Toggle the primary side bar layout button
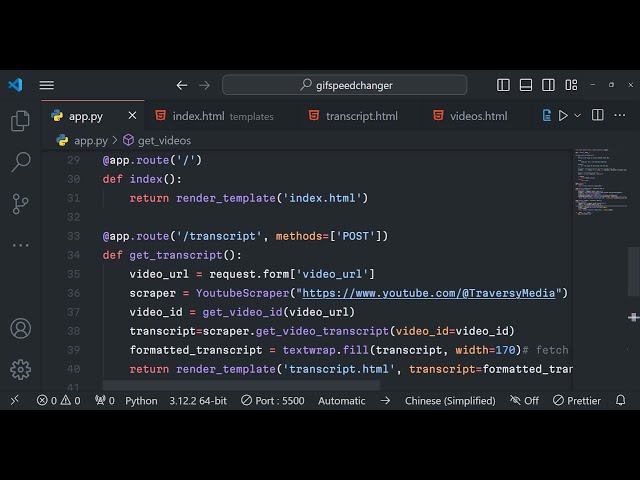This screenshot has height=480, width=640. (x=503, y=85)
